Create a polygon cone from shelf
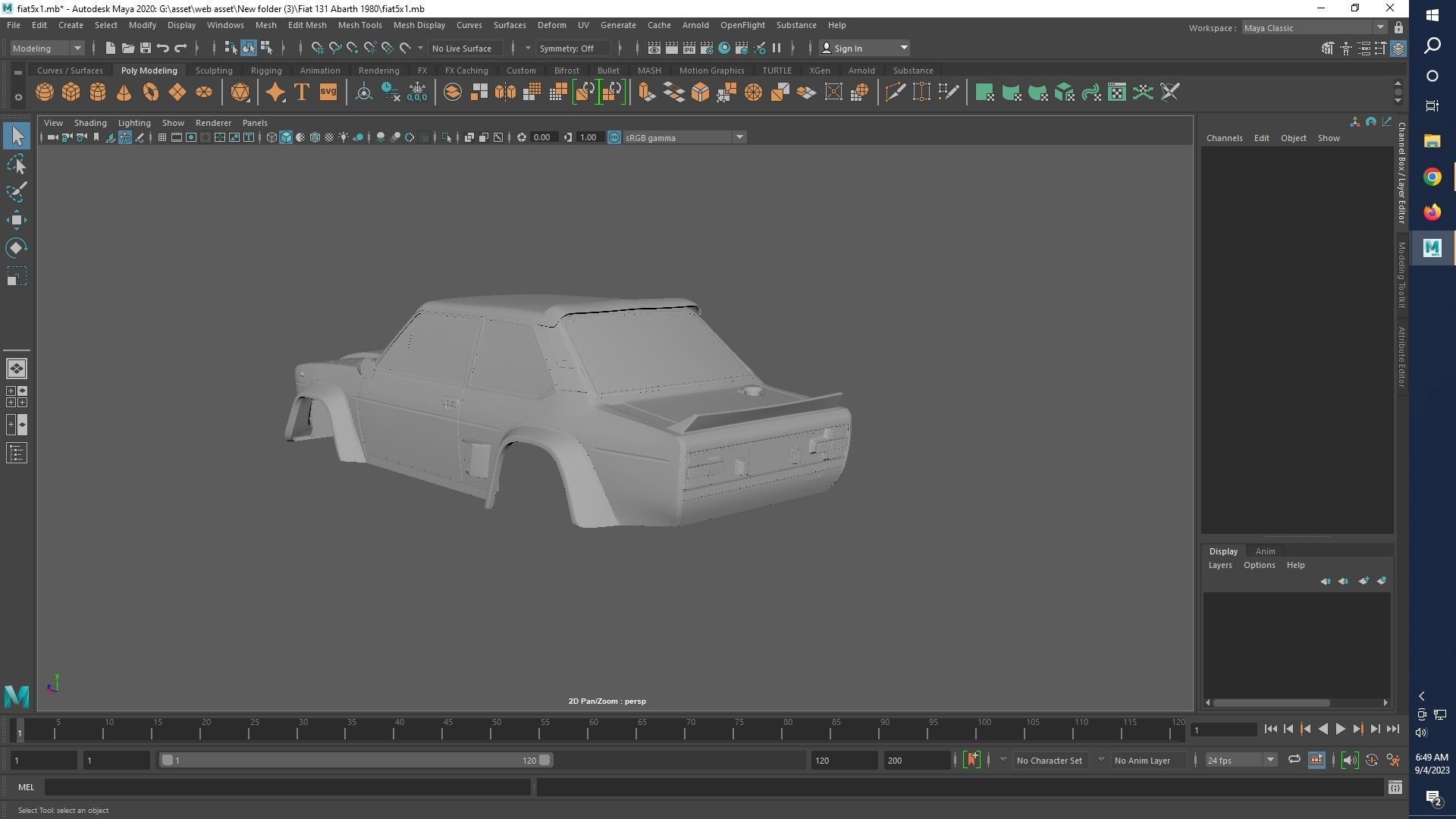This screenshot has height=819, width=1456. 124,93
